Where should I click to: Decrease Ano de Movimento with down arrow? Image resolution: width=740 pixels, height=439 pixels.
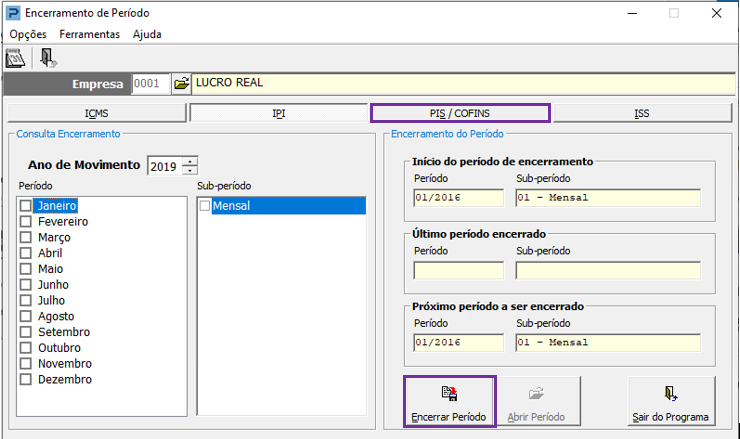(x=190, y=170)
